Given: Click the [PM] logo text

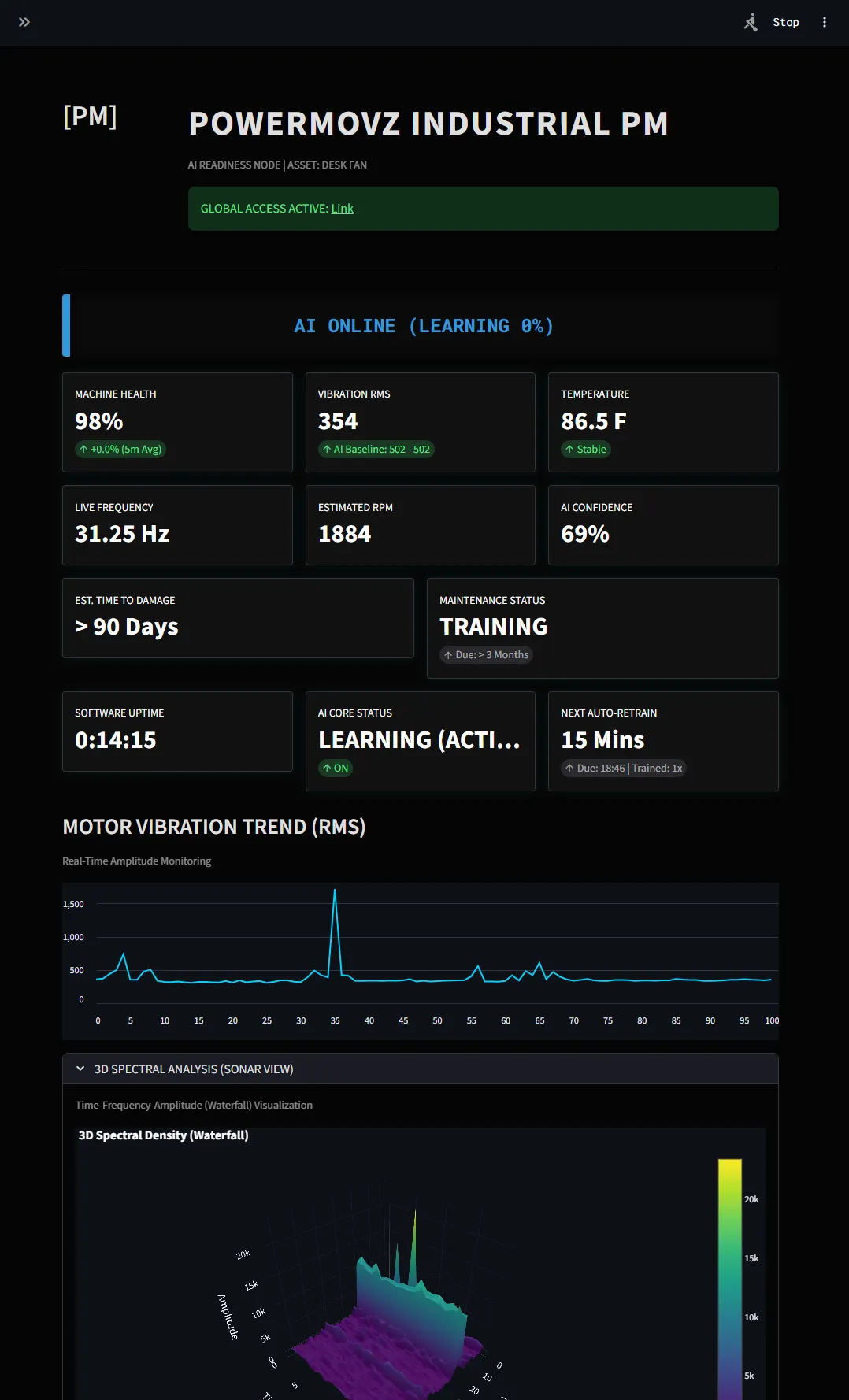Looking at the screenshot, I should 90,117.
